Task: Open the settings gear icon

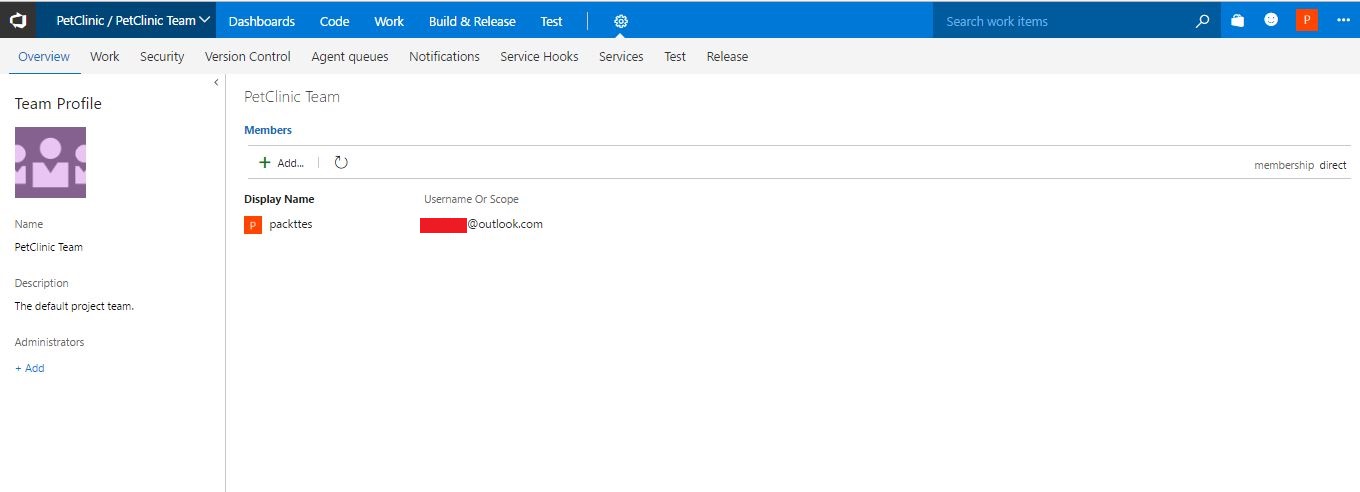Action: point(621,21)
